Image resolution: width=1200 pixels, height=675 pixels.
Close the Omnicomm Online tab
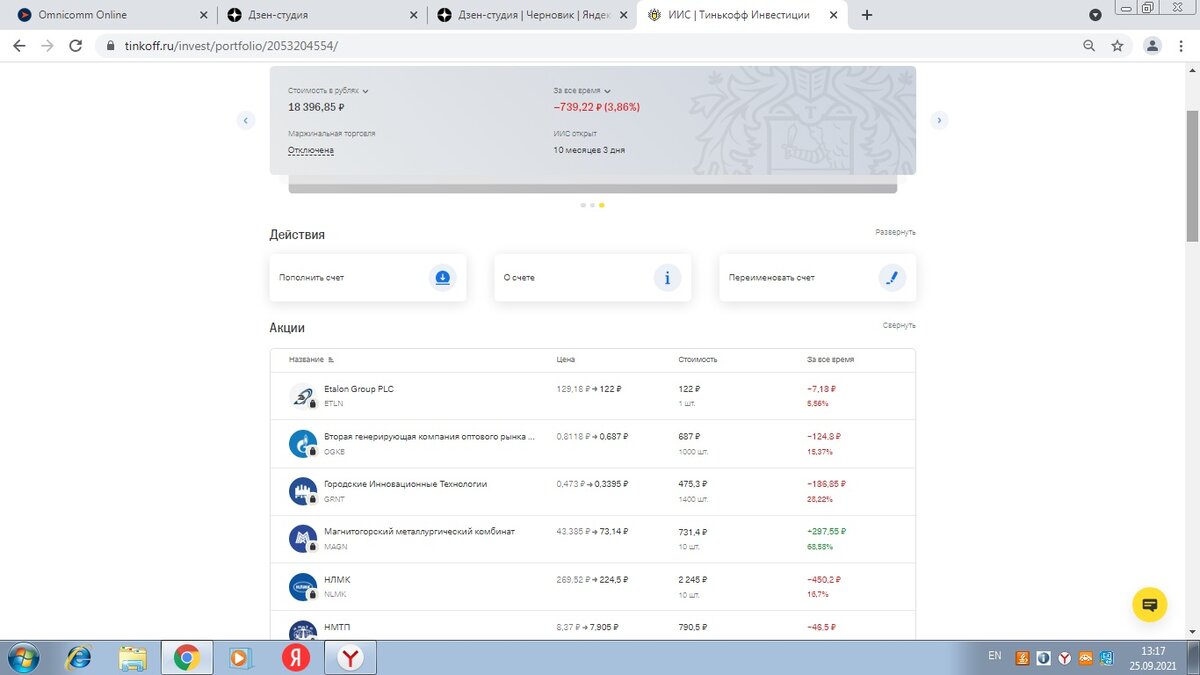click(204, 15)
